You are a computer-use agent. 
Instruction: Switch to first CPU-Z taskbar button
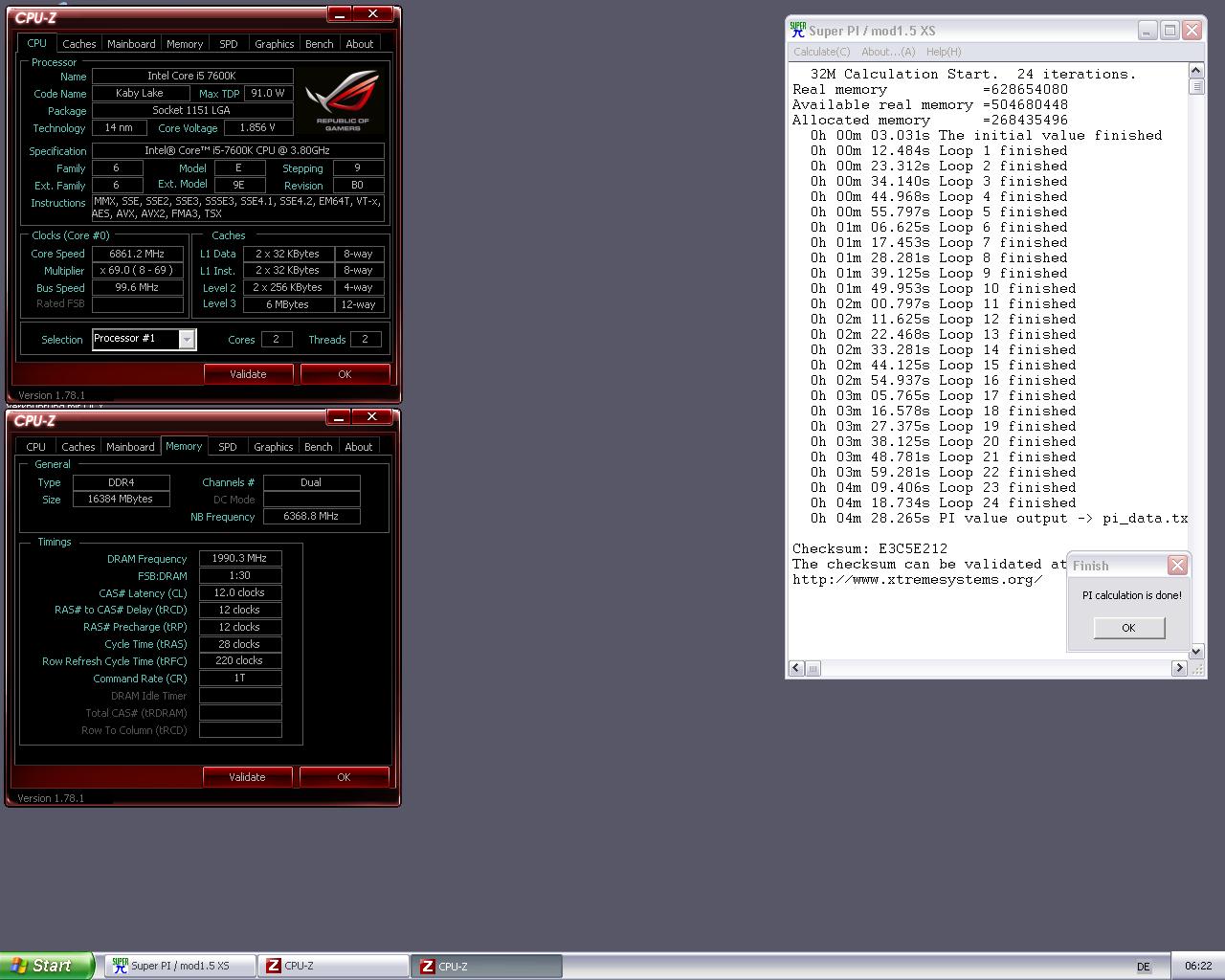coord(334,967)
